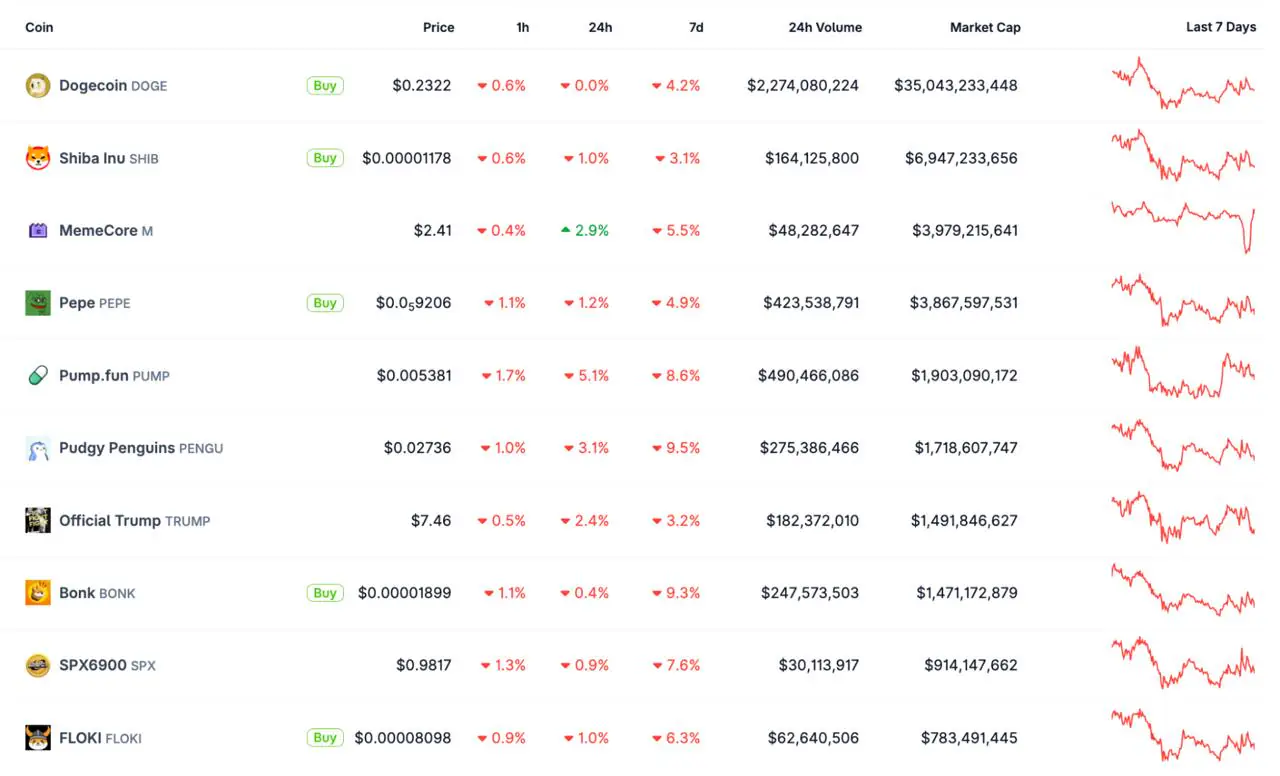The image size is (1280, 776).
Task: Sort the table by 24h Volume column
Action: pos(825,27)
